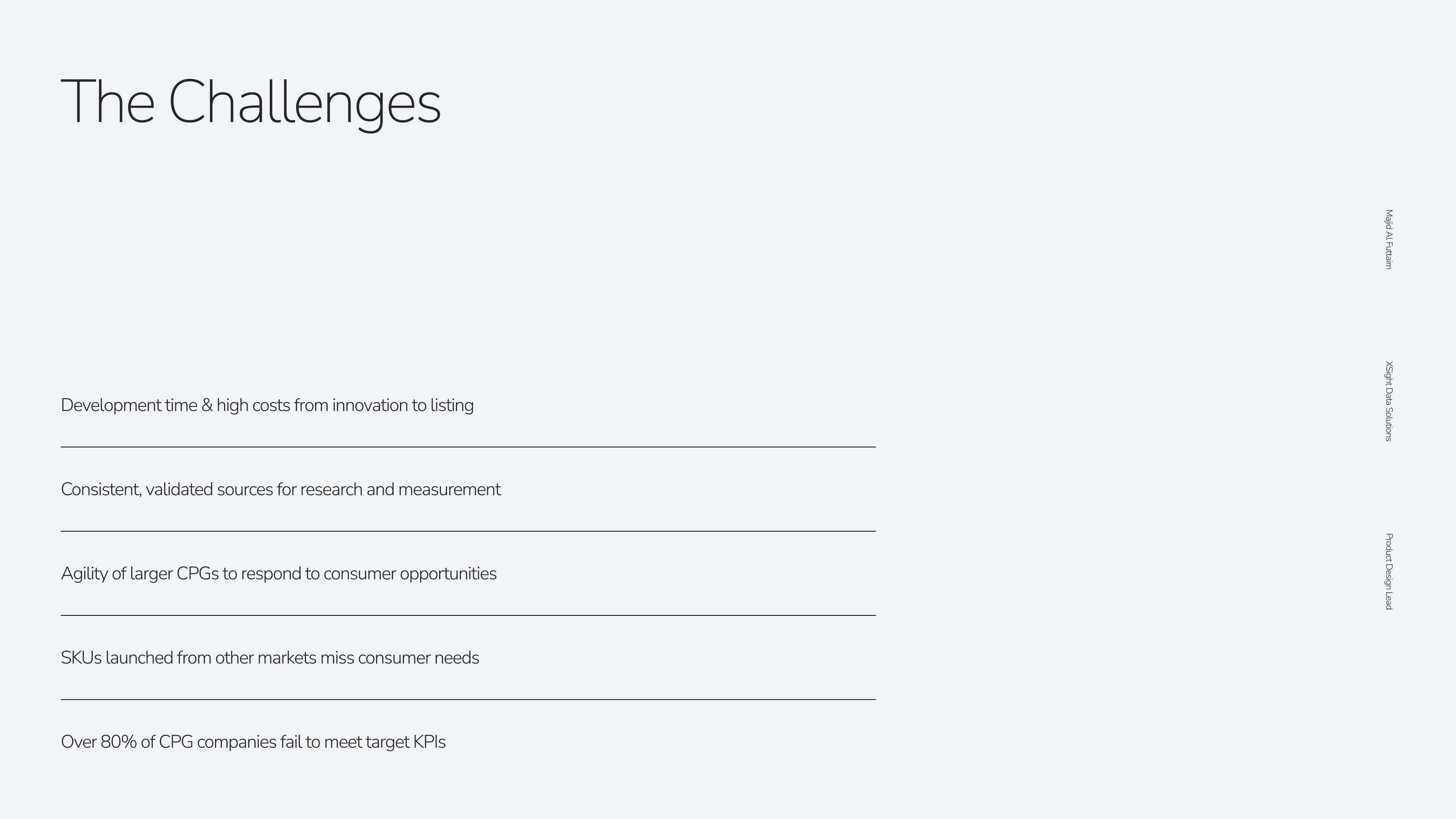Click the word 'KPIs' in the last line

click(x=429, y=742)
